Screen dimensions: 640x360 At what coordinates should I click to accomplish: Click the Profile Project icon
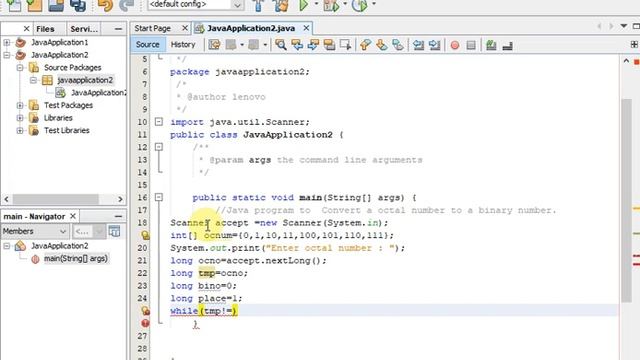pos(359,5)
